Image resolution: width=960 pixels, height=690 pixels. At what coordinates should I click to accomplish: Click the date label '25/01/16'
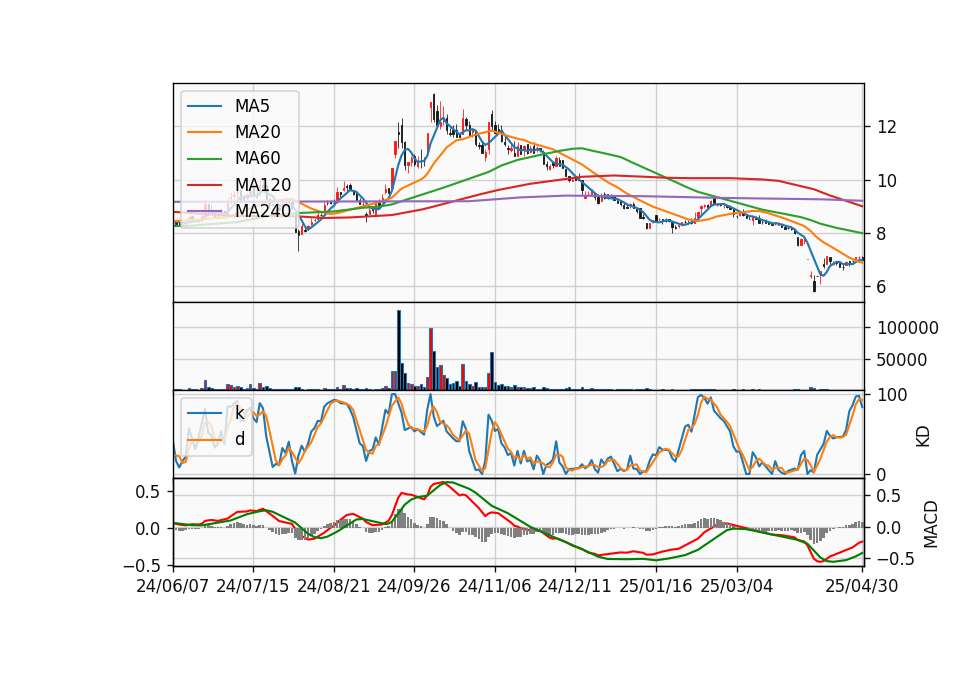pos(656,587)
